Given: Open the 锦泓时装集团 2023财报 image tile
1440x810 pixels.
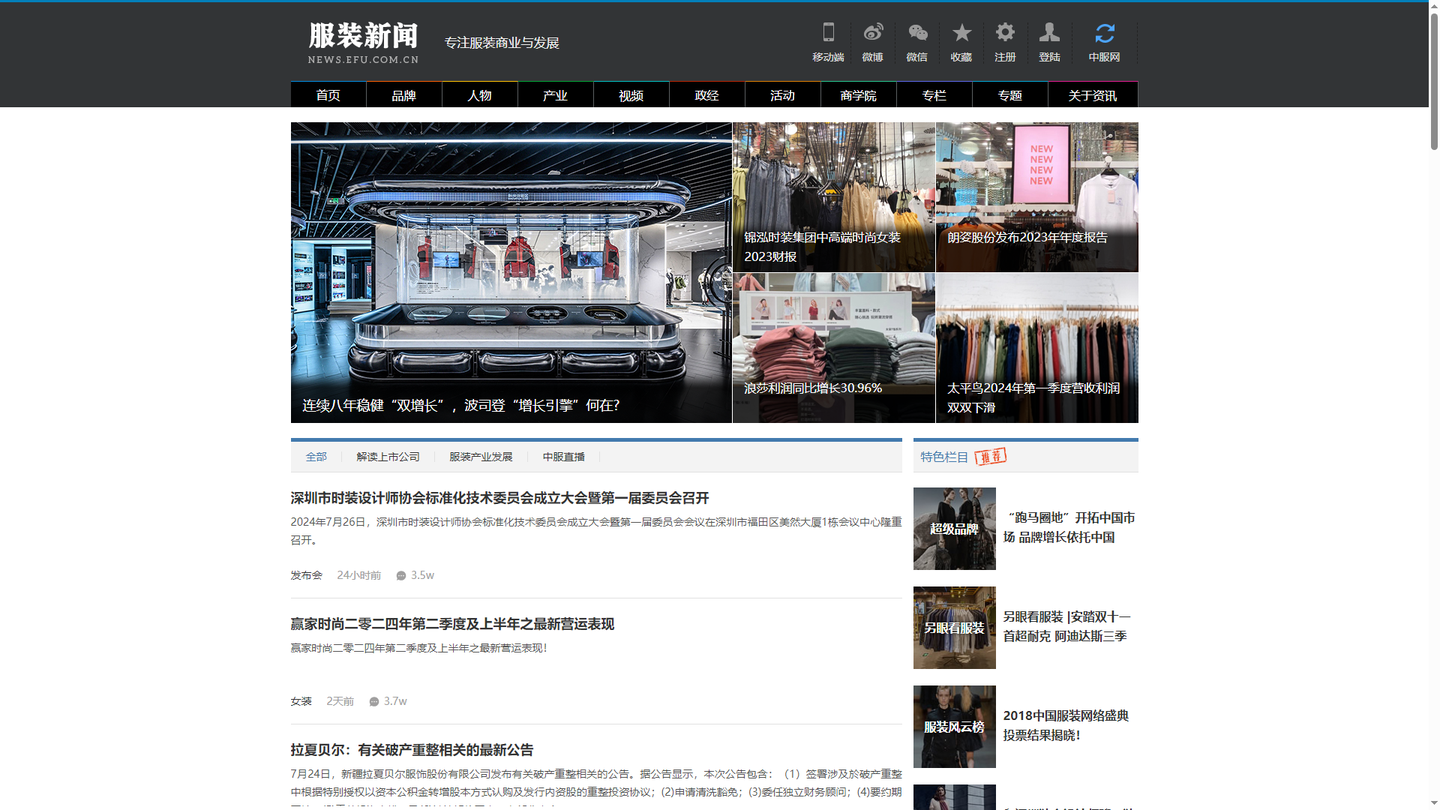Looking at the screenshot, I should [x=834, y=197].
